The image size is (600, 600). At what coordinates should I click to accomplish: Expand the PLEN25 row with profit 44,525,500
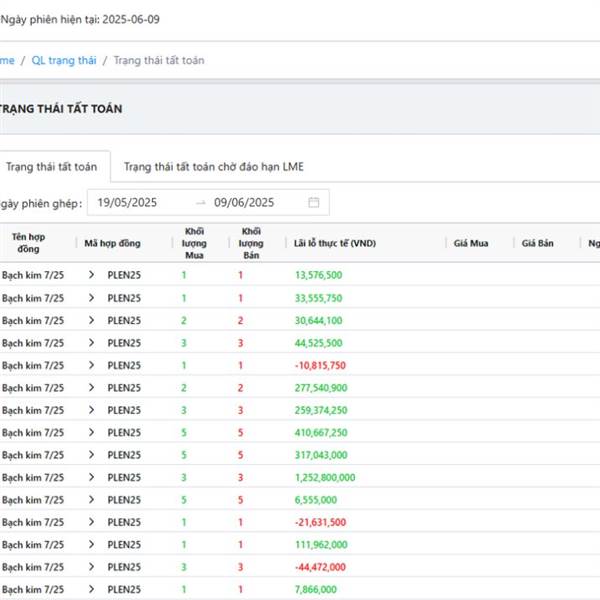[91, 342]
